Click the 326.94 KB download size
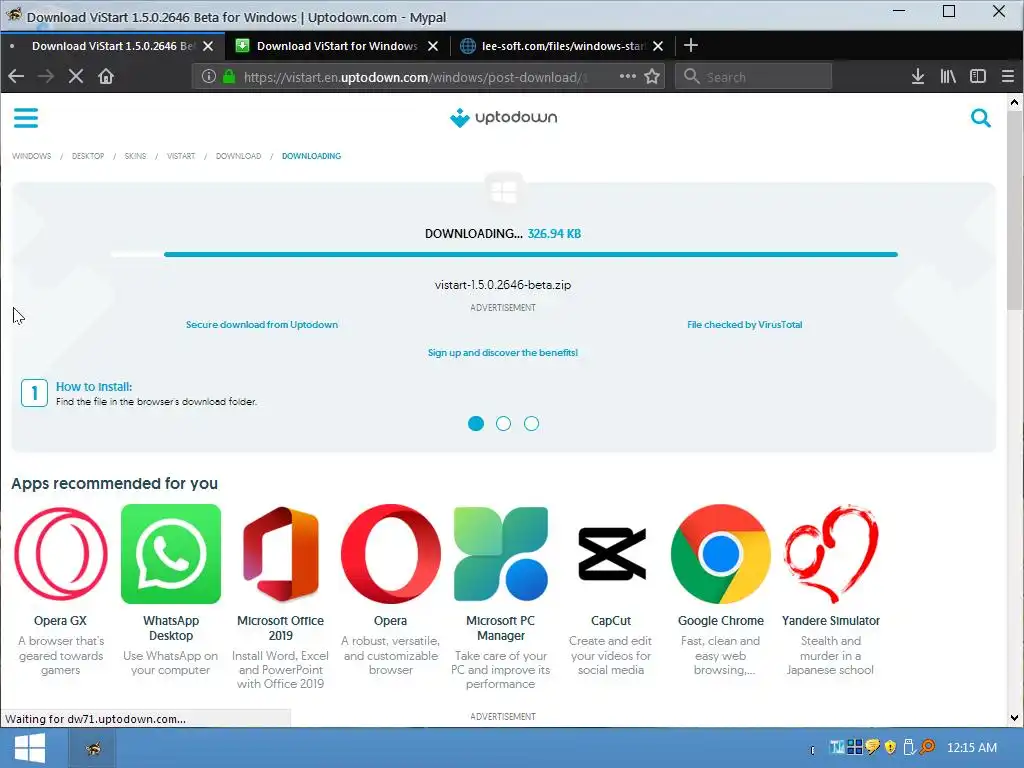 [554, 234]
